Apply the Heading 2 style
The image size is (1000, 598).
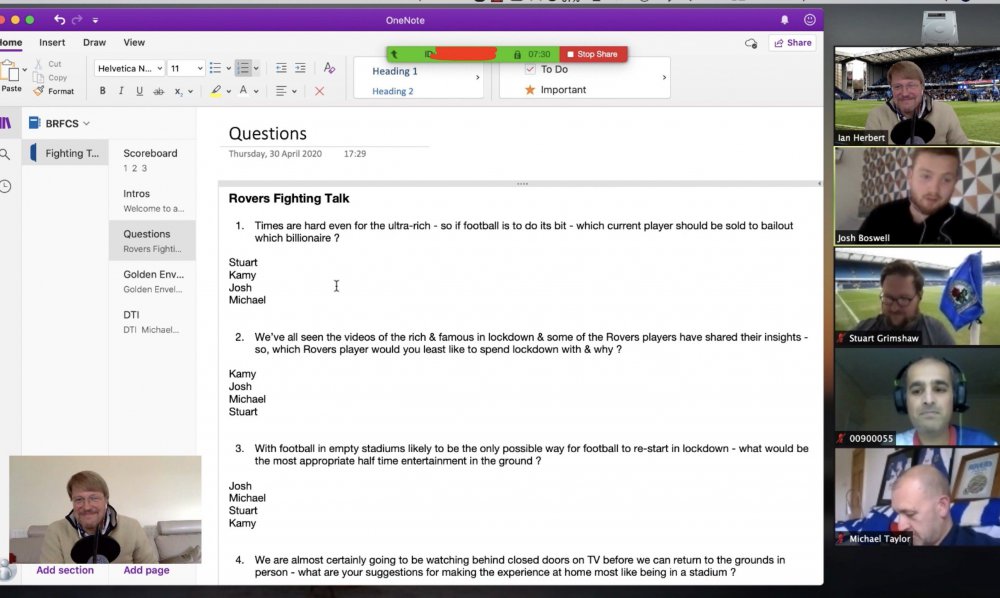coord(393,91)
